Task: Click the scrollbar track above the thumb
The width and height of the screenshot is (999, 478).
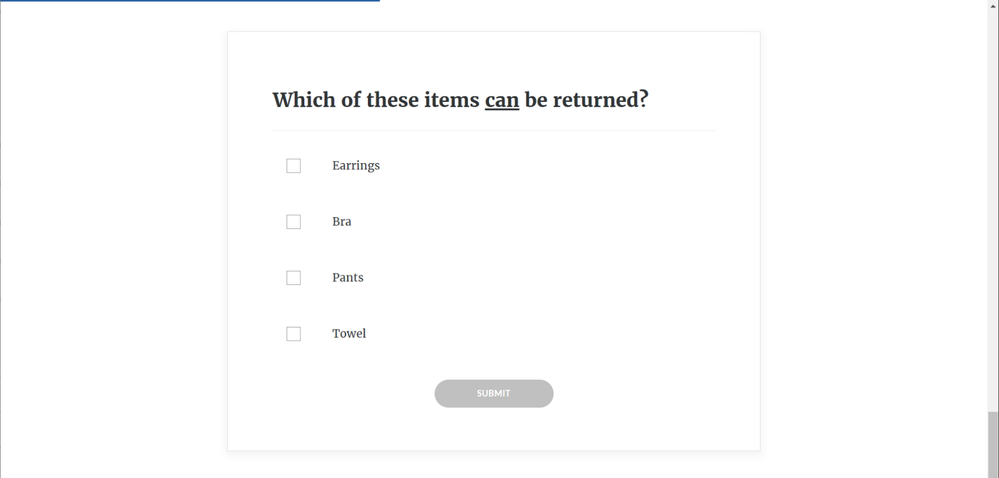Action: tap(993, 200)
